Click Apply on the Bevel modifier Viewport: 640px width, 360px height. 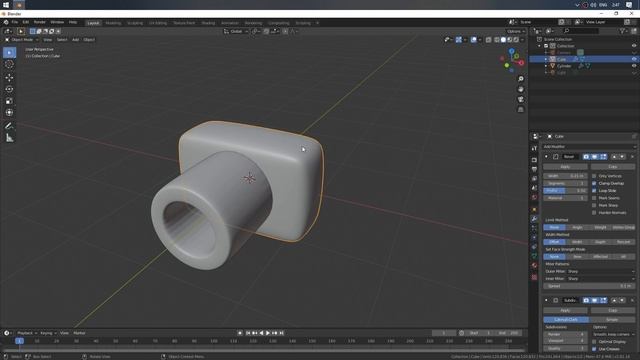tap(565, 167)
